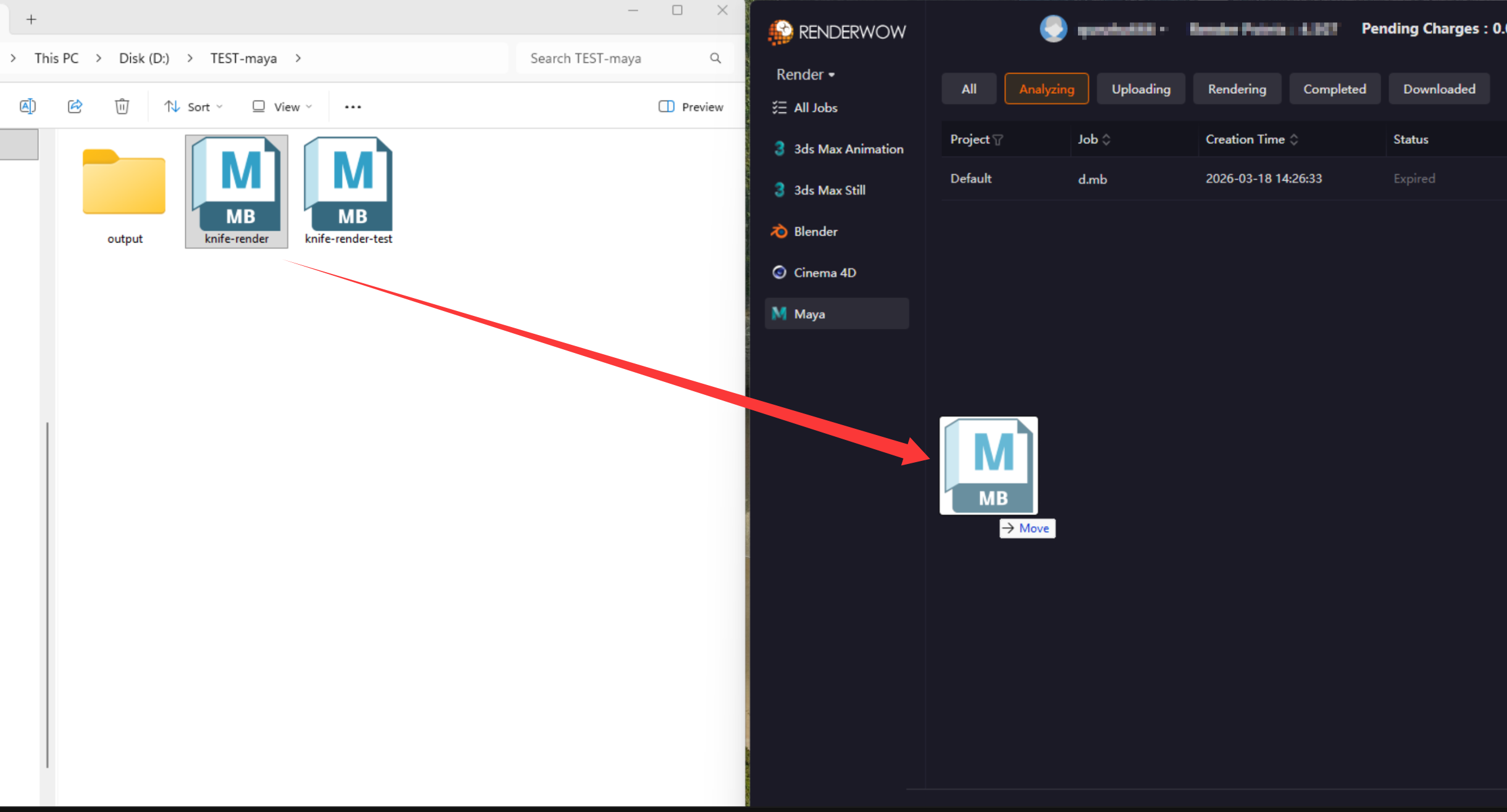Open the View dropdown in Explorer
Image resolution: width=1507 pixels, height=812 pixels.
282,107
